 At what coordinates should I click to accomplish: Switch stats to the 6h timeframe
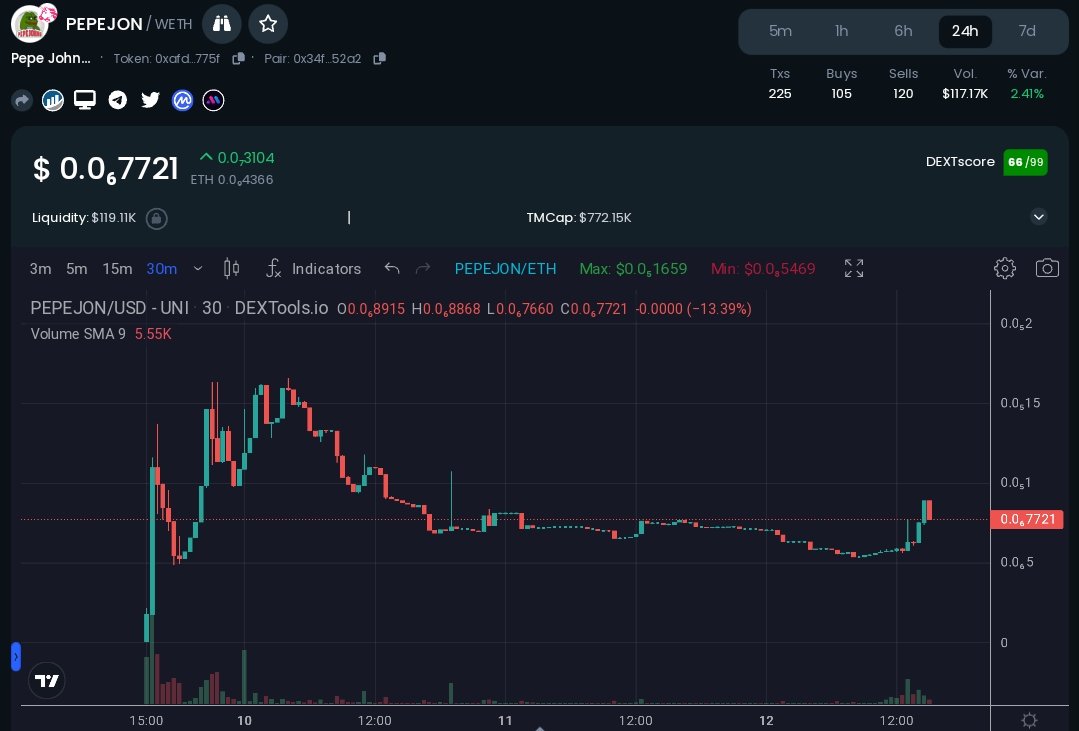click(904, 31)
